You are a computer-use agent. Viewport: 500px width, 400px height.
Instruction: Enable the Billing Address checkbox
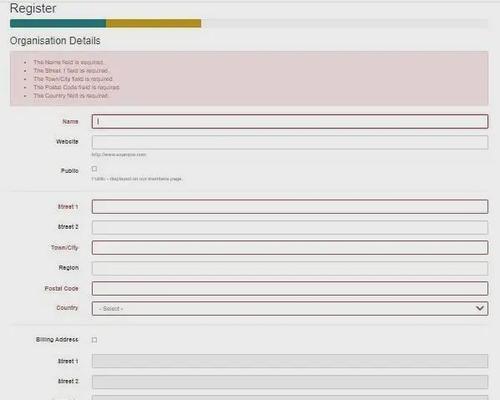click(x=94, y=340)
